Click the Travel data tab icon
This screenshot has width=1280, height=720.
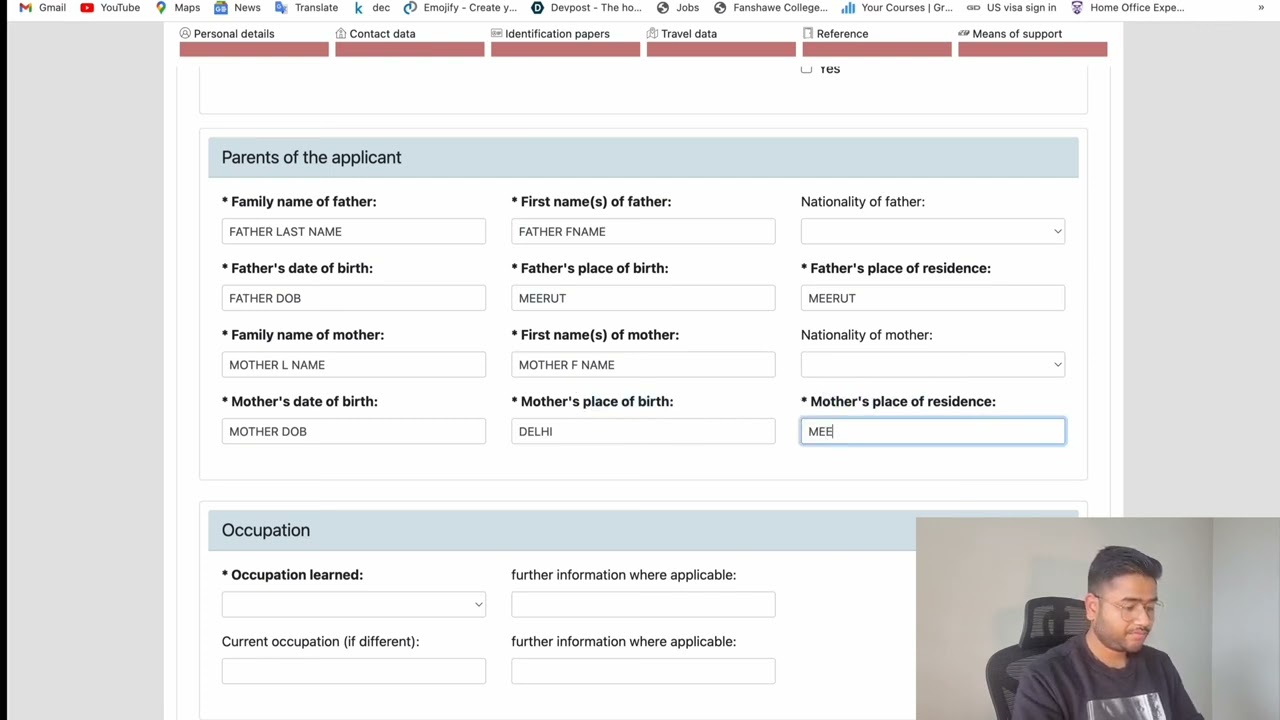pyautogui.click(x=652, y=33)
